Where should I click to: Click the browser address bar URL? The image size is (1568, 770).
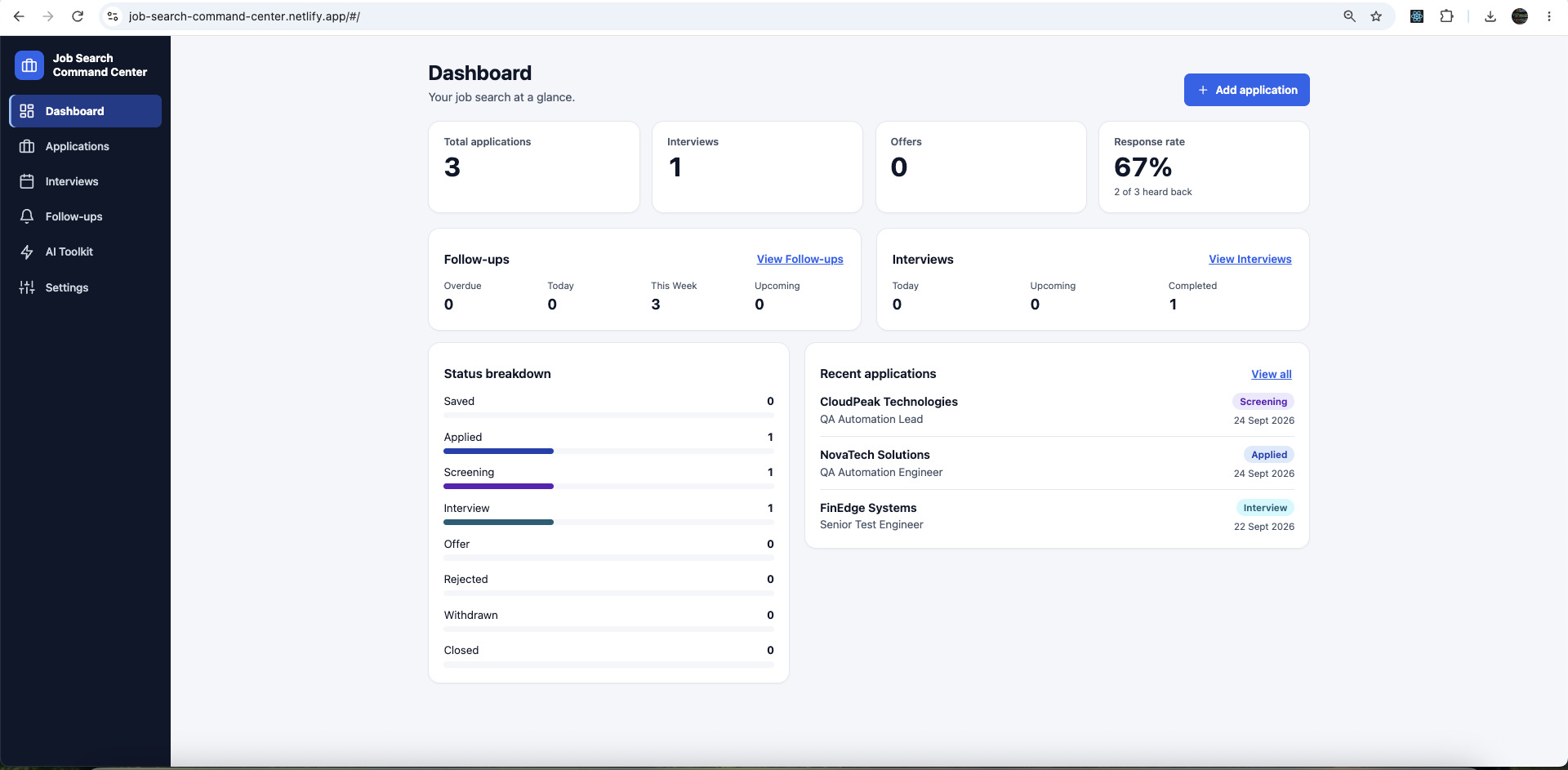point(244,16)
